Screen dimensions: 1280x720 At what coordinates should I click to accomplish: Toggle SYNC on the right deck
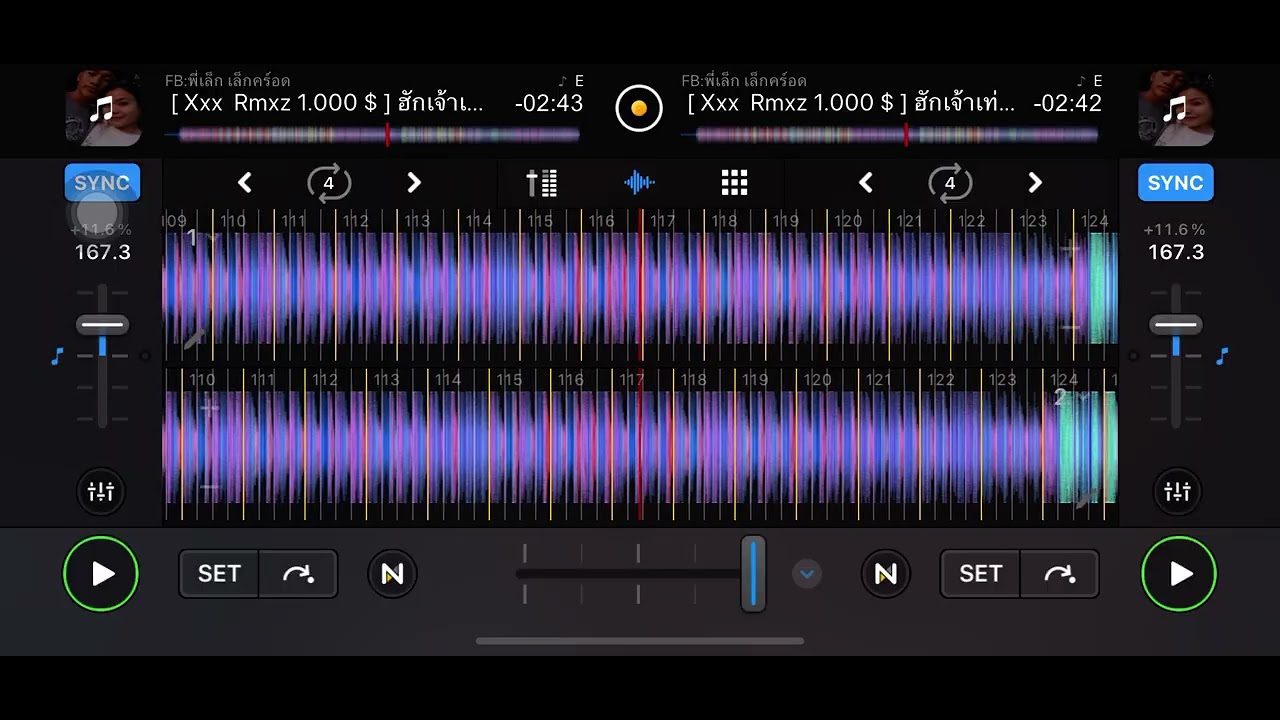coord(1175,183)
